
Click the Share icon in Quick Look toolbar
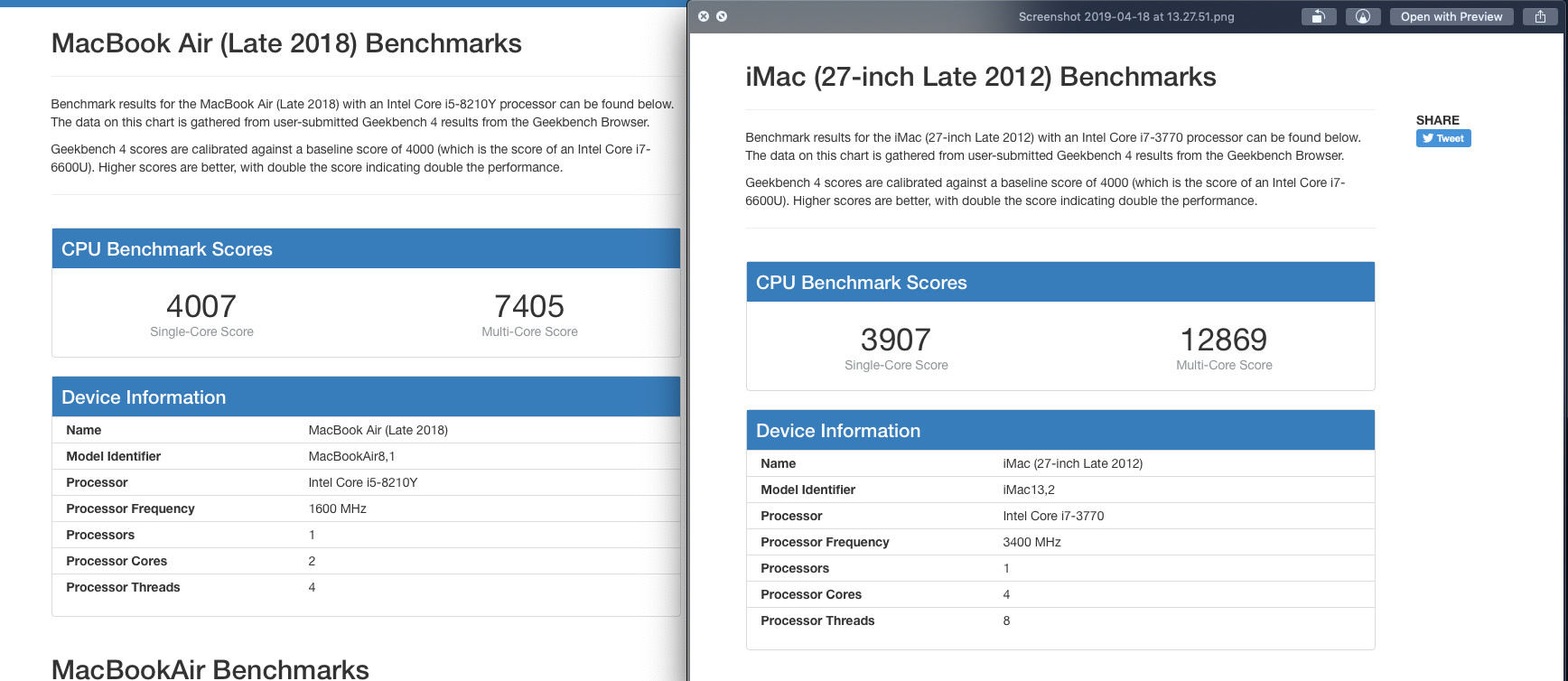[1540, 16]
